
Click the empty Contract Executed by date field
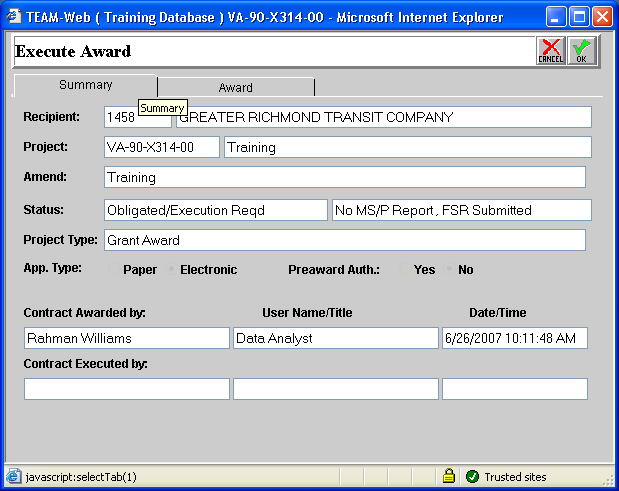[515, 389]
